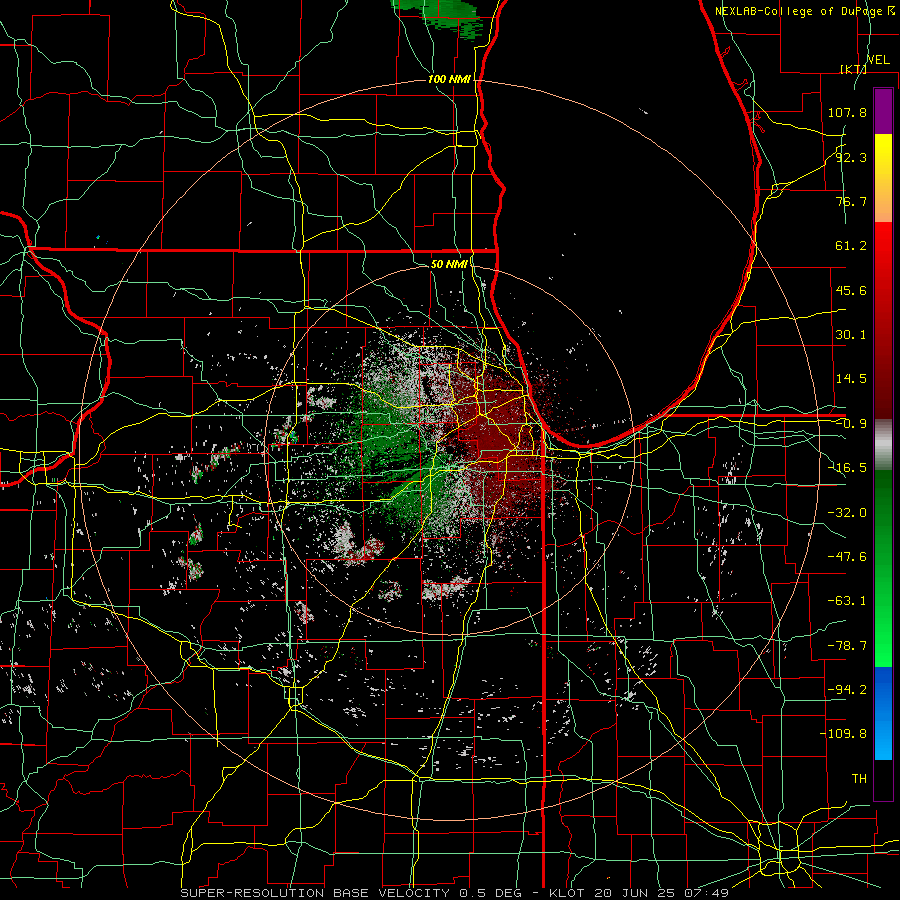
Task: Click the TH label on the legend
Action: tap(859, 779)
